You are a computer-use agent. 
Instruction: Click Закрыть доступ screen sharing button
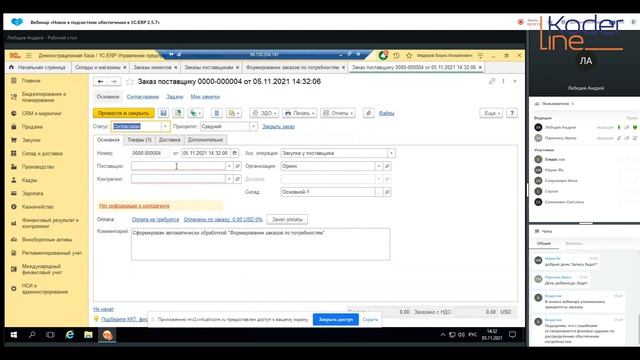coord(336,320)
